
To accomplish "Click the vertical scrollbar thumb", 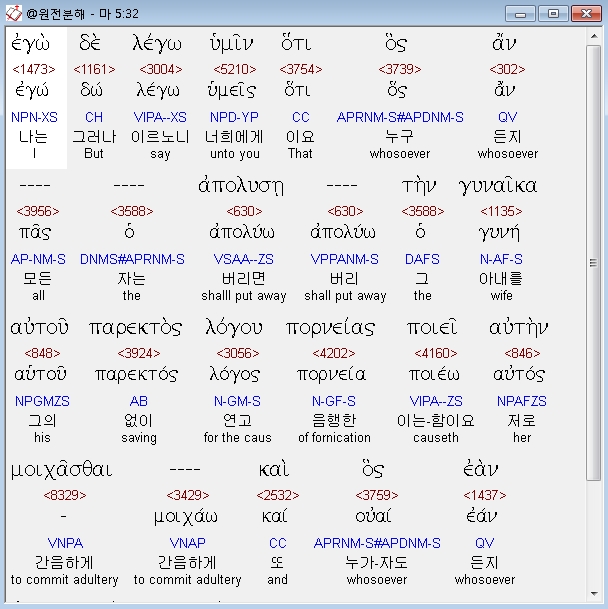I will point(594,263).
